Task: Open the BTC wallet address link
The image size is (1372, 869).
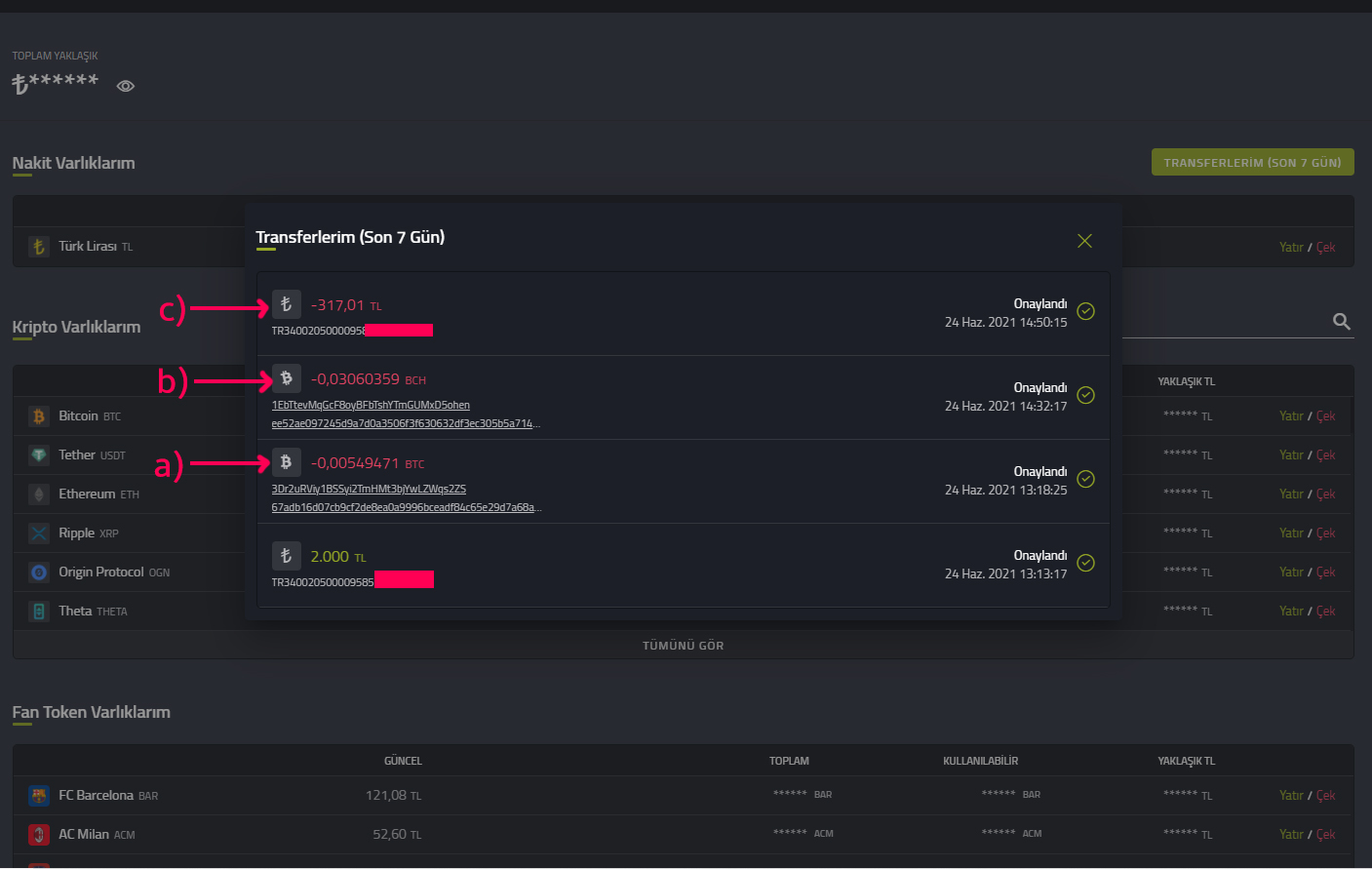Action: 369,489
